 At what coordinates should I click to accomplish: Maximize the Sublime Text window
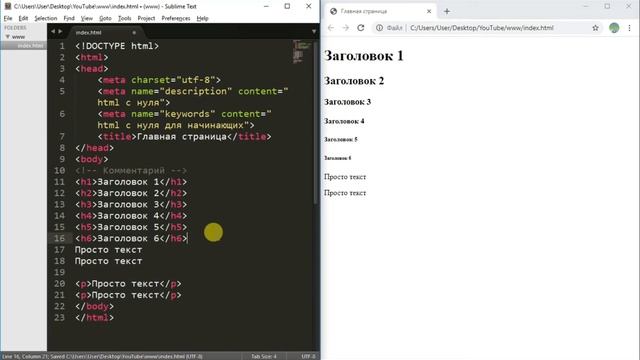point(287,7)
